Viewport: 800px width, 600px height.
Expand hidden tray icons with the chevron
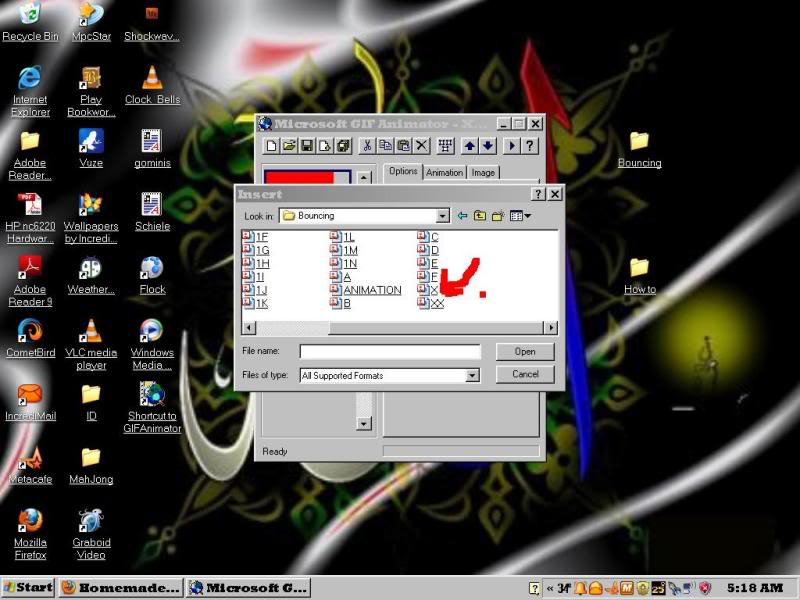point(550,588)
